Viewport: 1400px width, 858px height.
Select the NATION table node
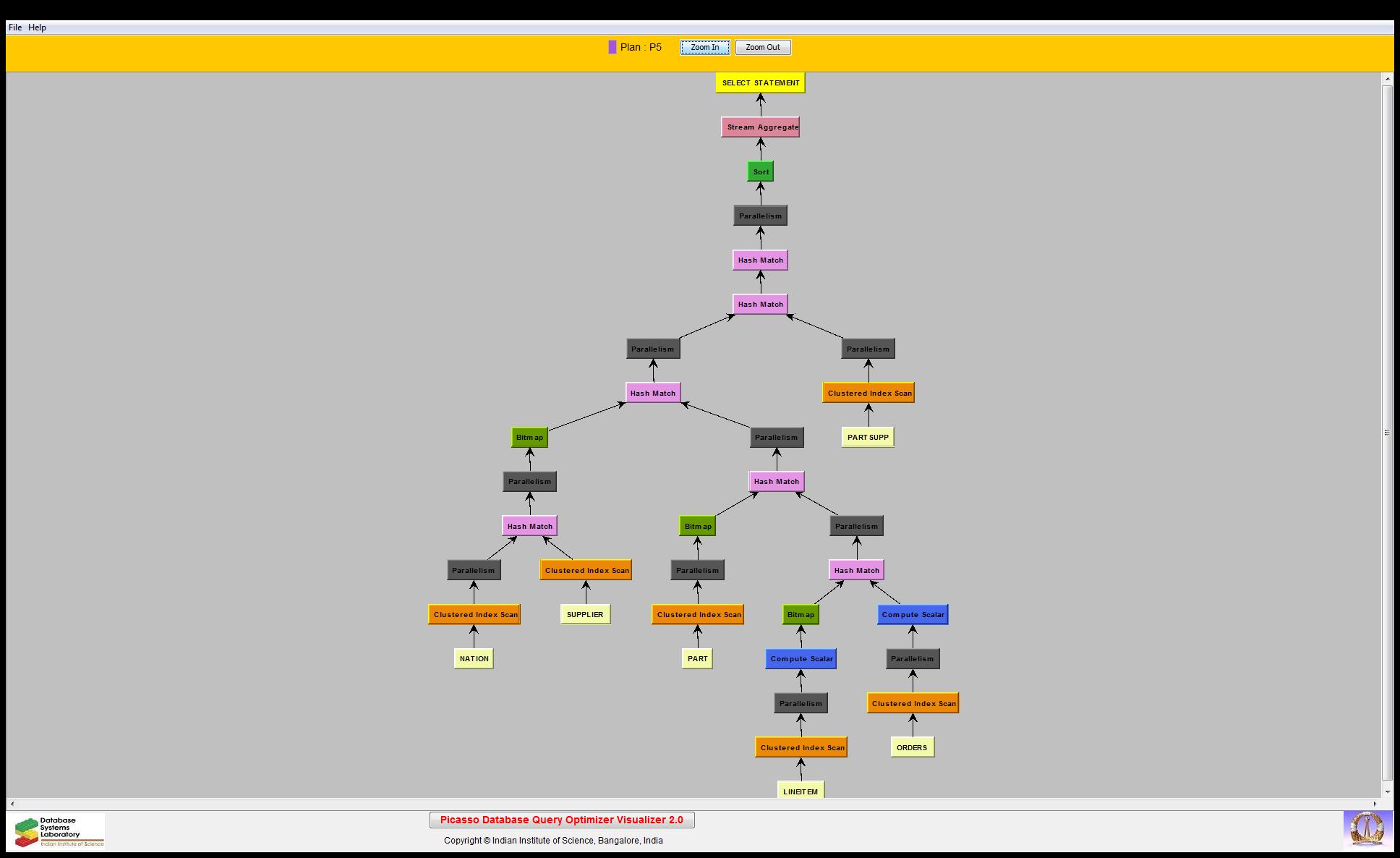(x=474, y=658)
